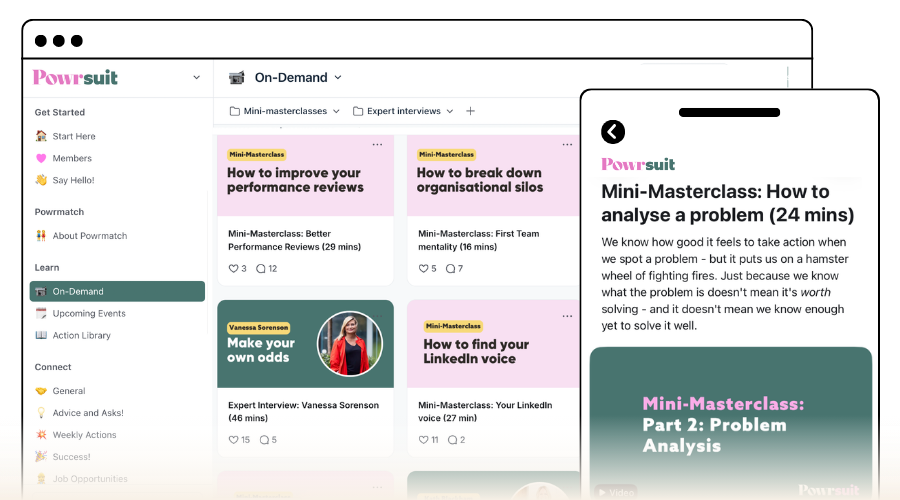The image size is (900, 500).
Task: Open Upcoming Events in sidebar
Action: point(88,313)
